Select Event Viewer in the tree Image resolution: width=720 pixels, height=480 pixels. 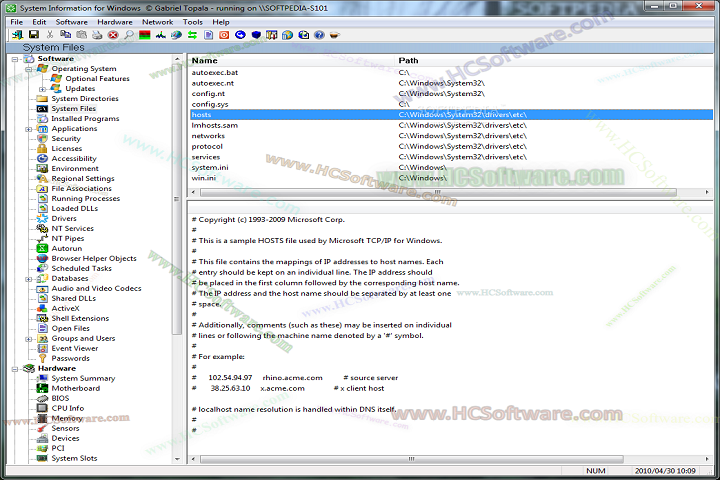(x=75, y=349)
